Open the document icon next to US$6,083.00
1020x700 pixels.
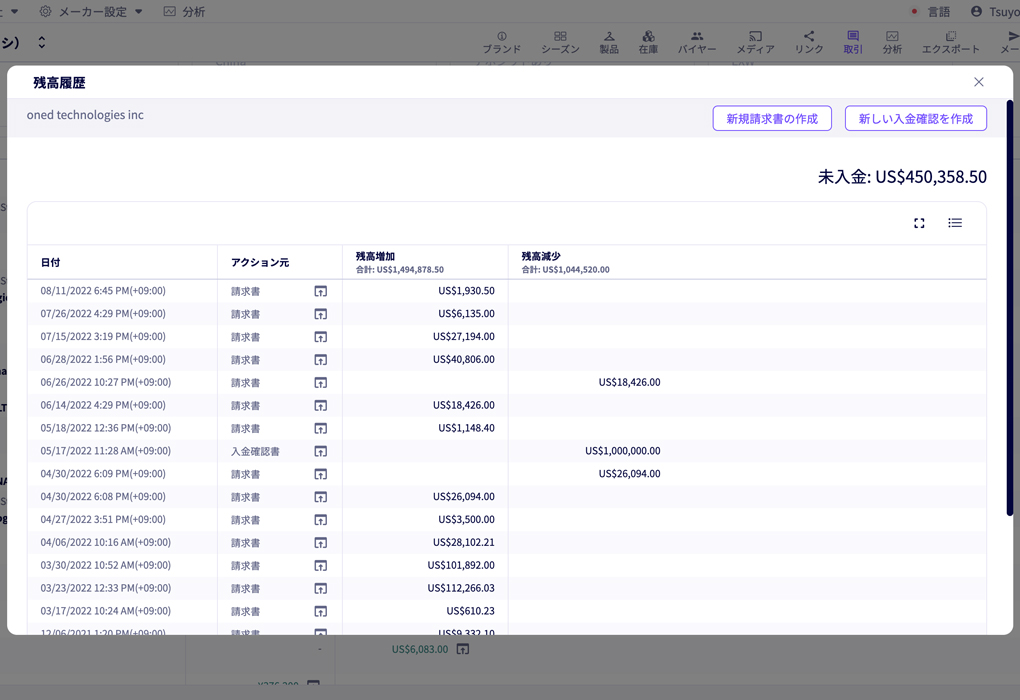(x=463, y=649)
